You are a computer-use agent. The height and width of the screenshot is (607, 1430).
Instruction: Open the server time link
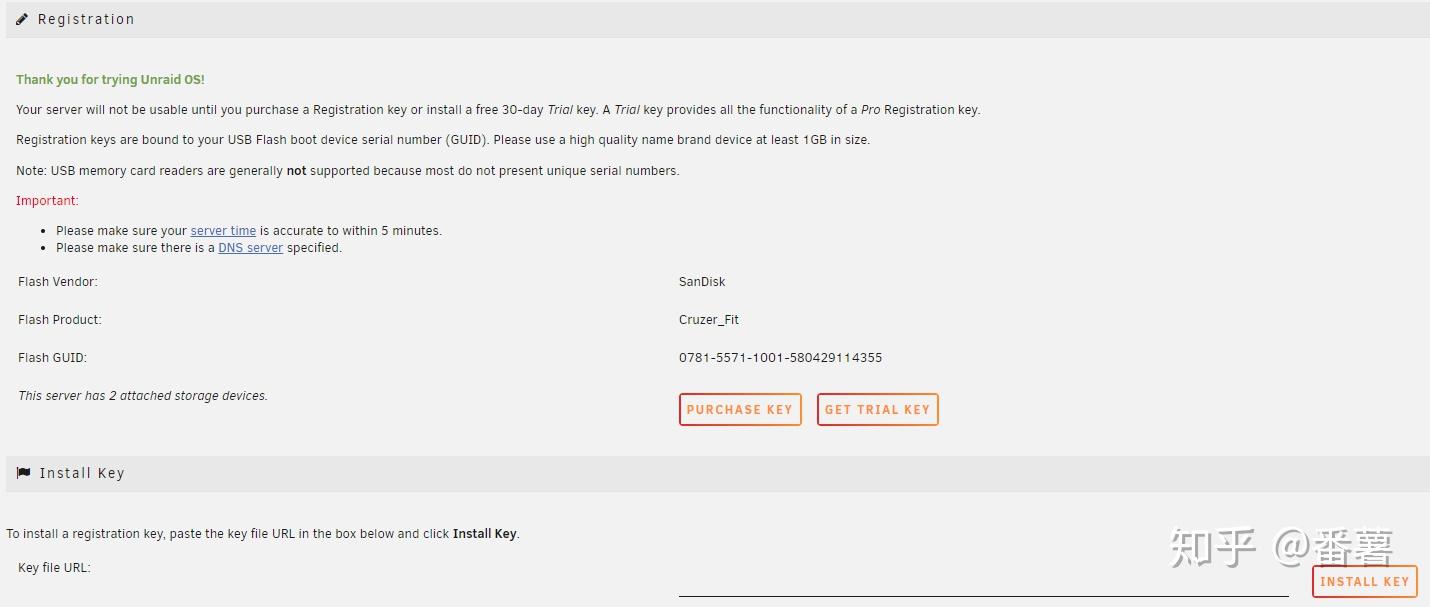click(x=223, y=231)
